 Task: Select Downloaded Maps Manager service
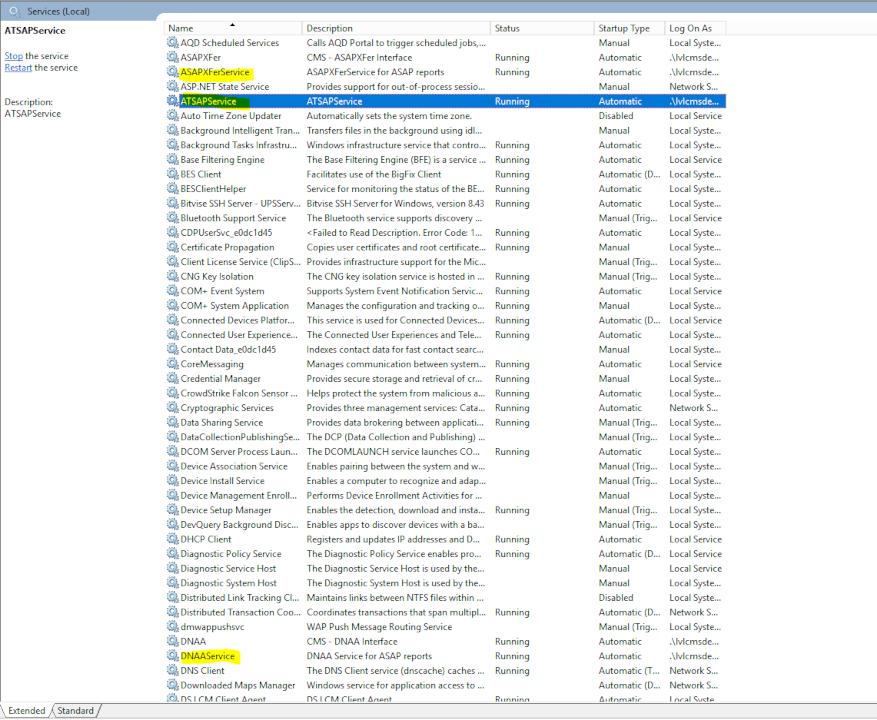(445, 685)
